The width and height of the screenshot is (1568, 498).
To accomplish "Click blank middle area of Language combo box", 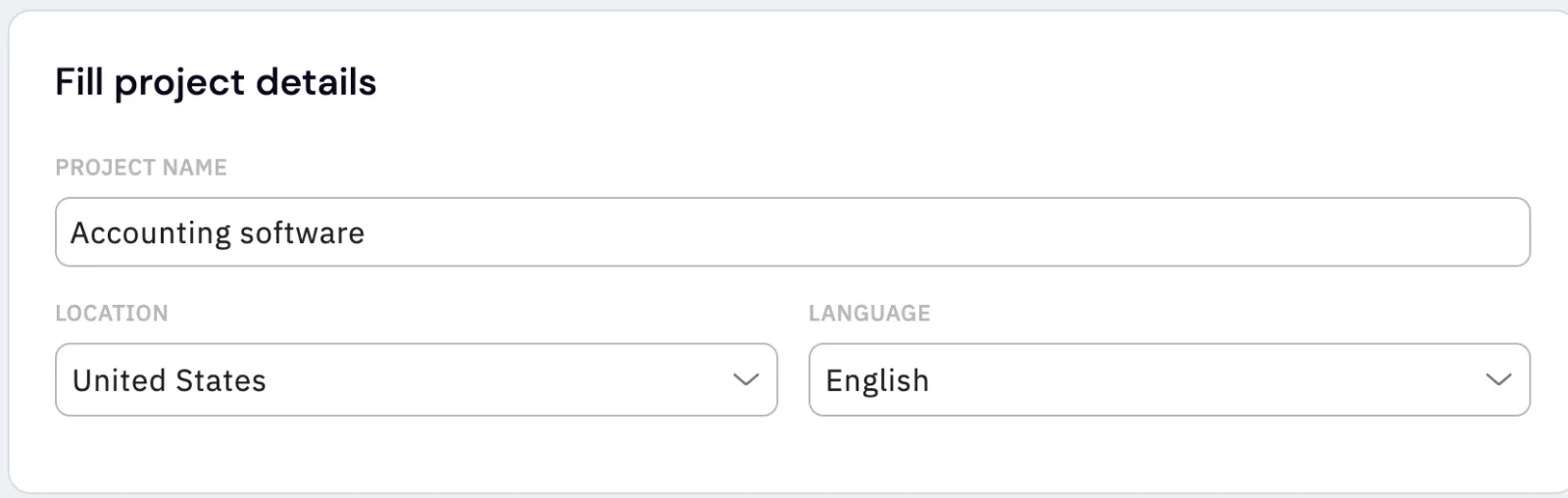I will [1205, 379].
